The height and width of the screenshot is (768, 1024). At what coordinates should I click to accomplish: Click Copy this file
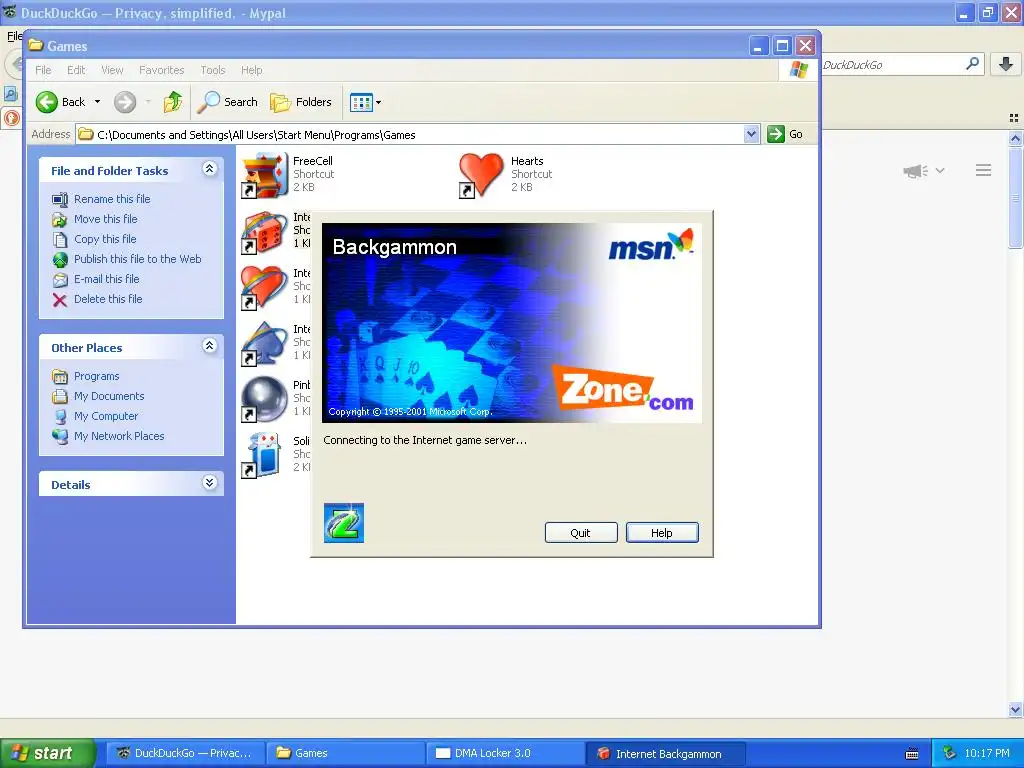pyautogui.click(x=104, y=239)
